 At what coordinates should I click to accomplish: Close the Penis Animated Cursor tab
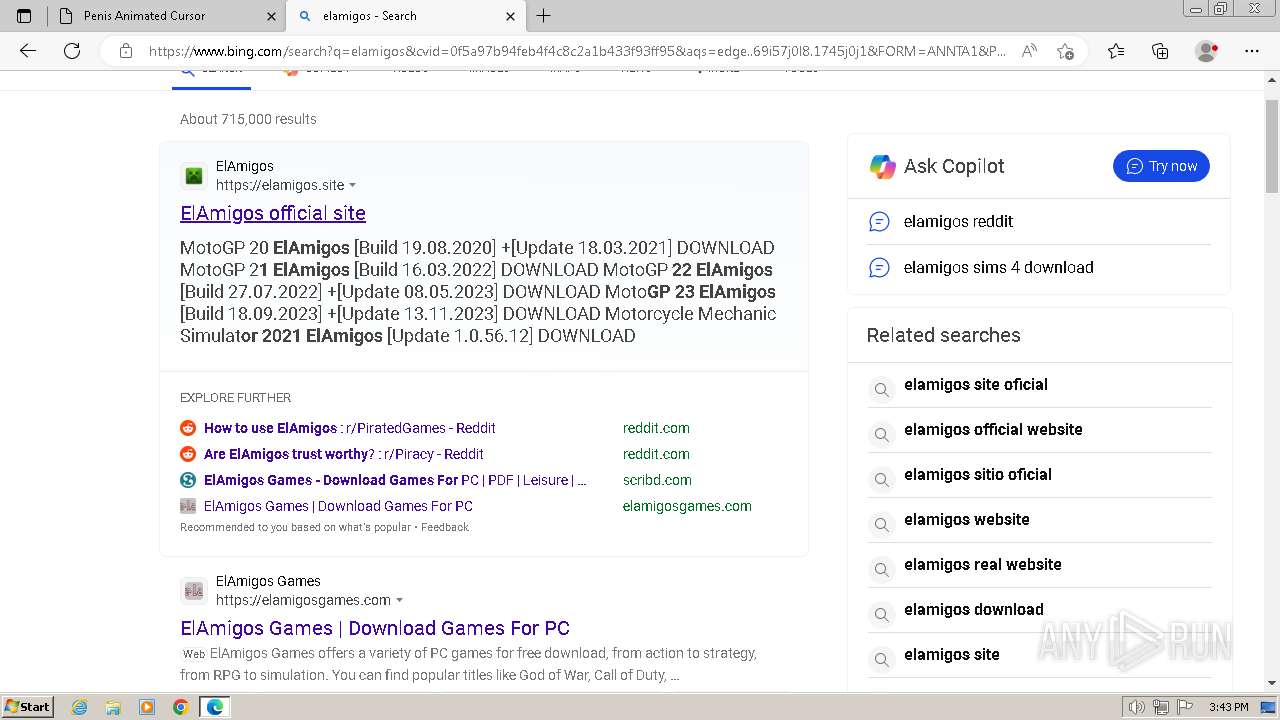click(x=271, y=16)
